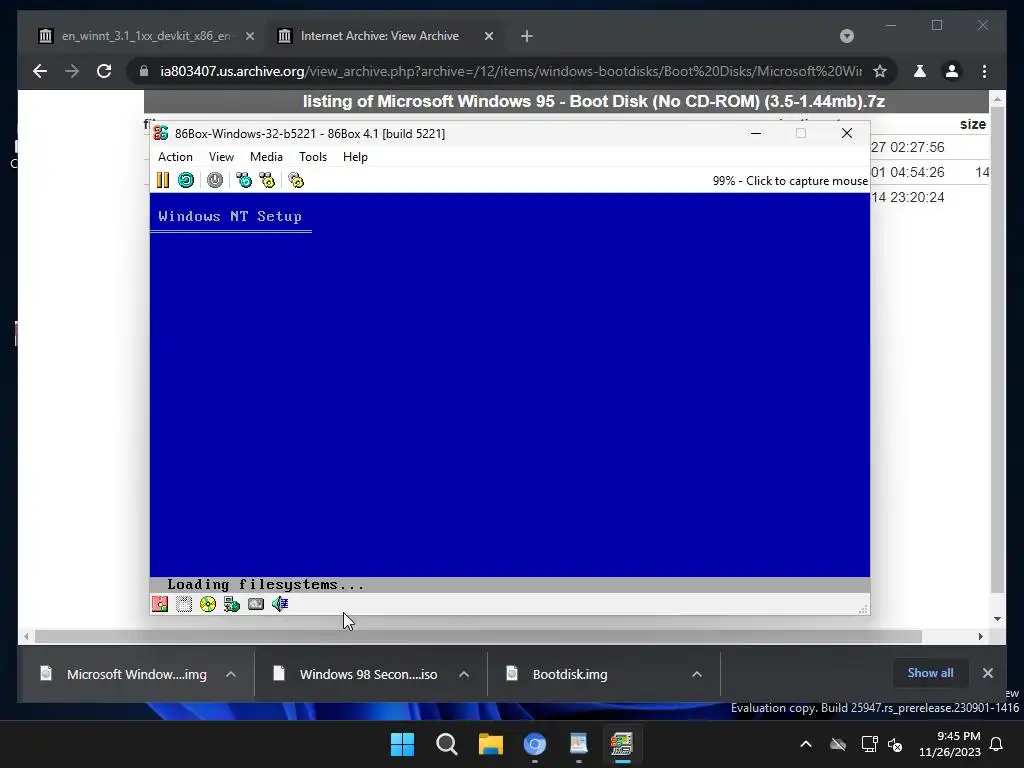Click the sound speaker status icon

pyautogui.click(x=280, y=604)
